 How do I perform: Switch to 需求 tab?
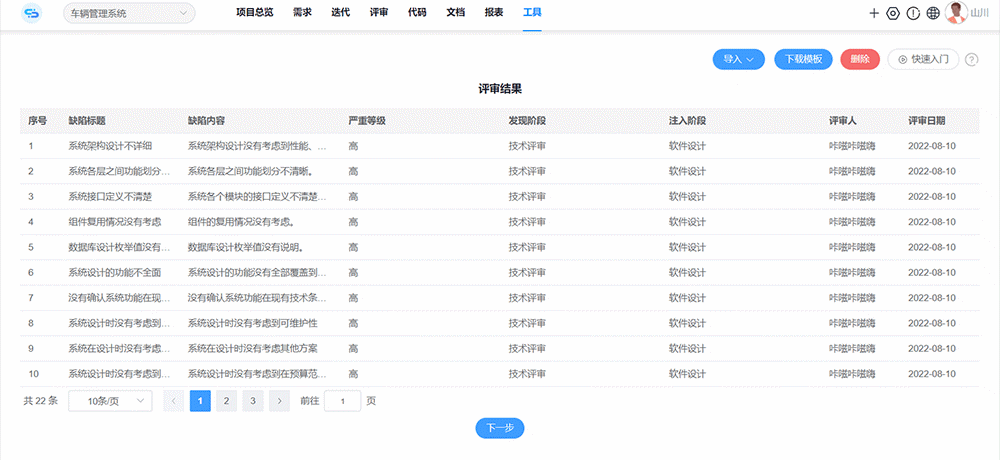302,12
